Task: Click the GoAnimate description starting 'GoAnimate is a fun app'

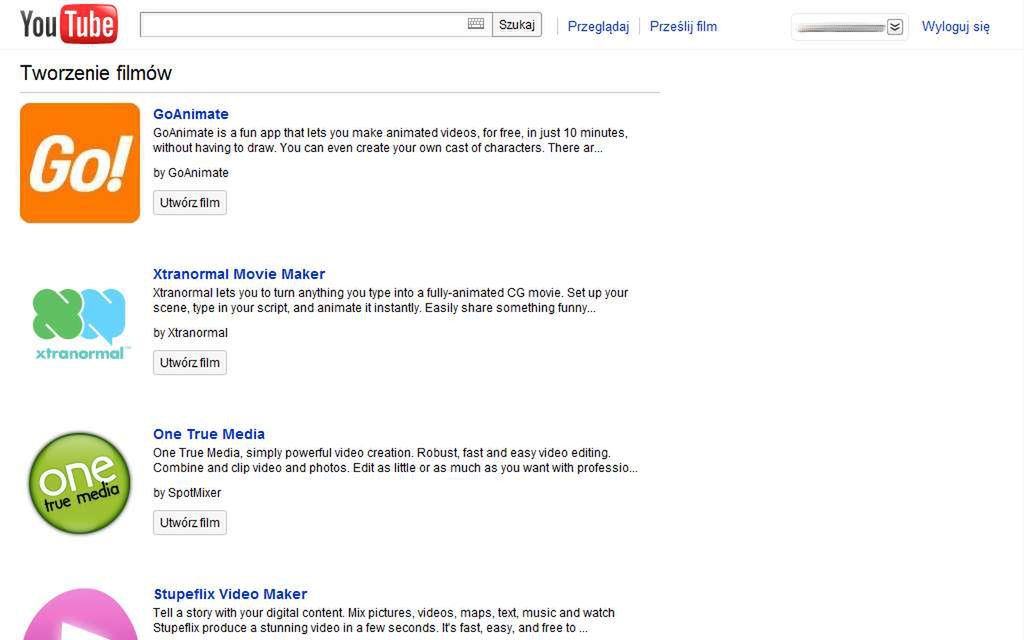Action: [x=391, y=140]
